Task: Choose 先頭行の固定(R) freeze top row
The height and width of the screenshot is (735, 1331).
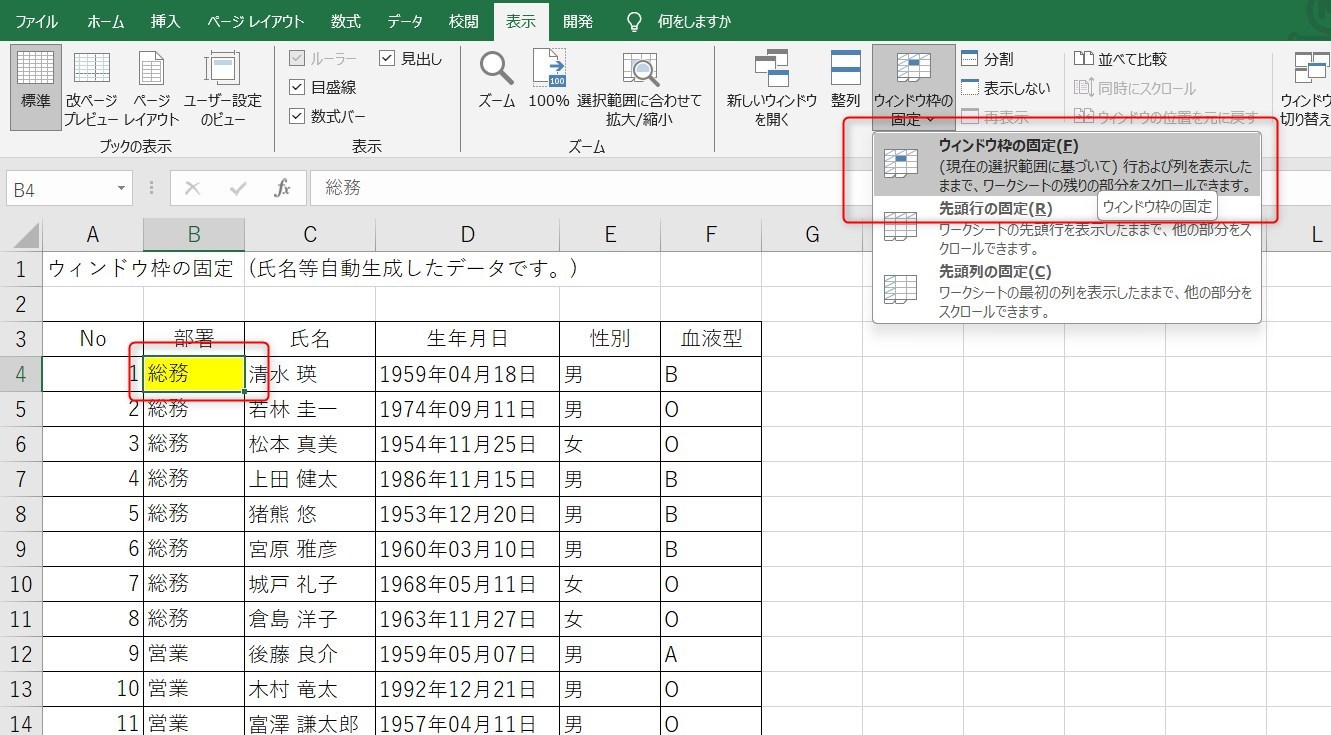Action: 1067,227
